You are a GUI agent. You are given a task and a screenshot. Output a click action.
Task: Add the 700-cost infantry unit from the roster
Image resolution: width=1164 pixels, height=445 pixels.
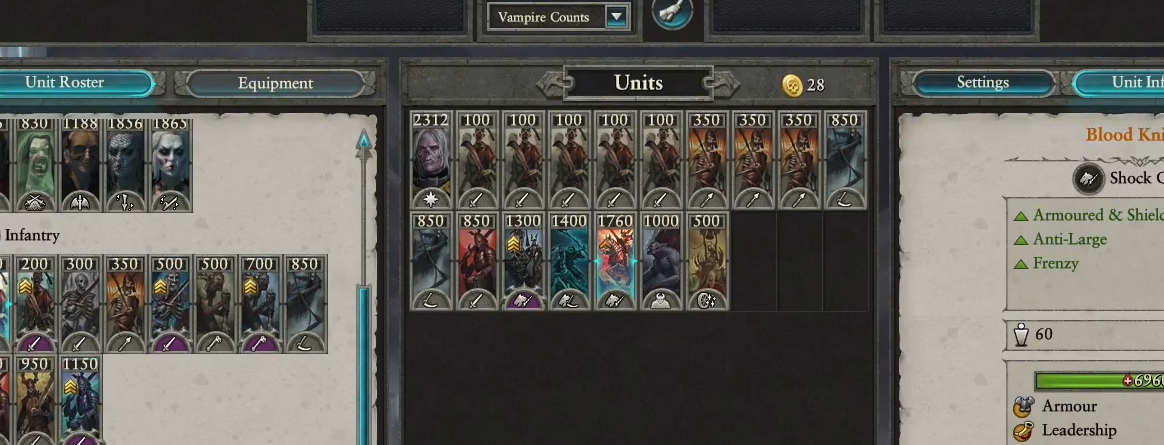pyautogui.click(x=260, y=304)
